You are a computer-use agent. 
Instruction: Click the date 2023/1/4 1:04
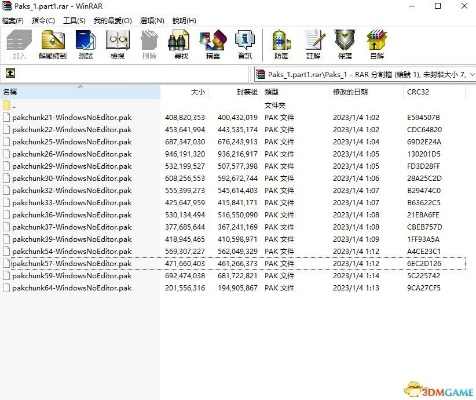pyautogui.click(x=356, y=142)
